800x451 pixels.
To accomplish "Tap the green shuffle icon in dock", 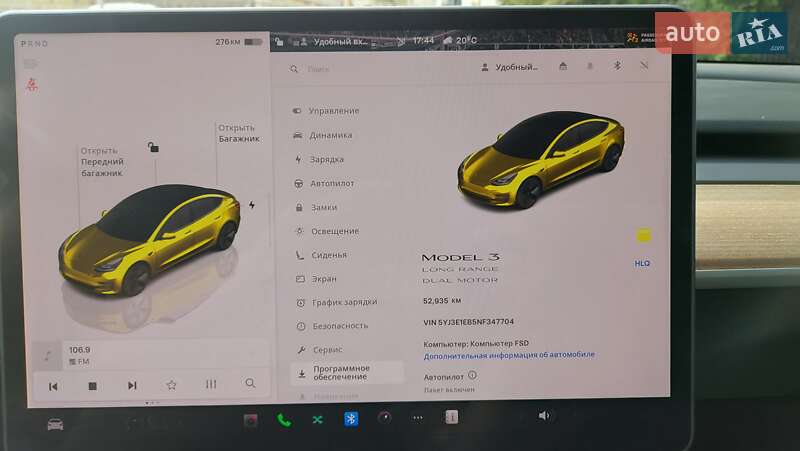I will tap(317, 419).
